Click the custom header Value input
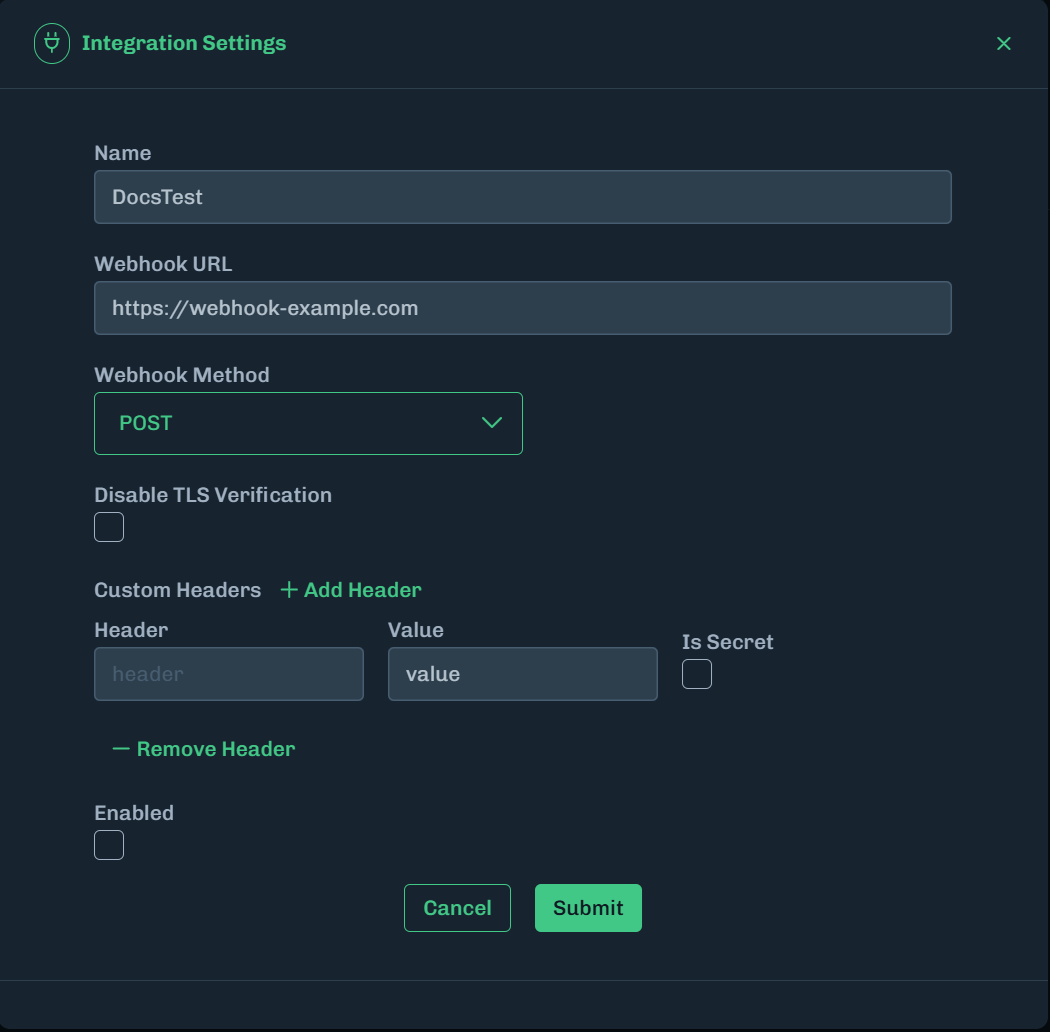 [522, 674]
